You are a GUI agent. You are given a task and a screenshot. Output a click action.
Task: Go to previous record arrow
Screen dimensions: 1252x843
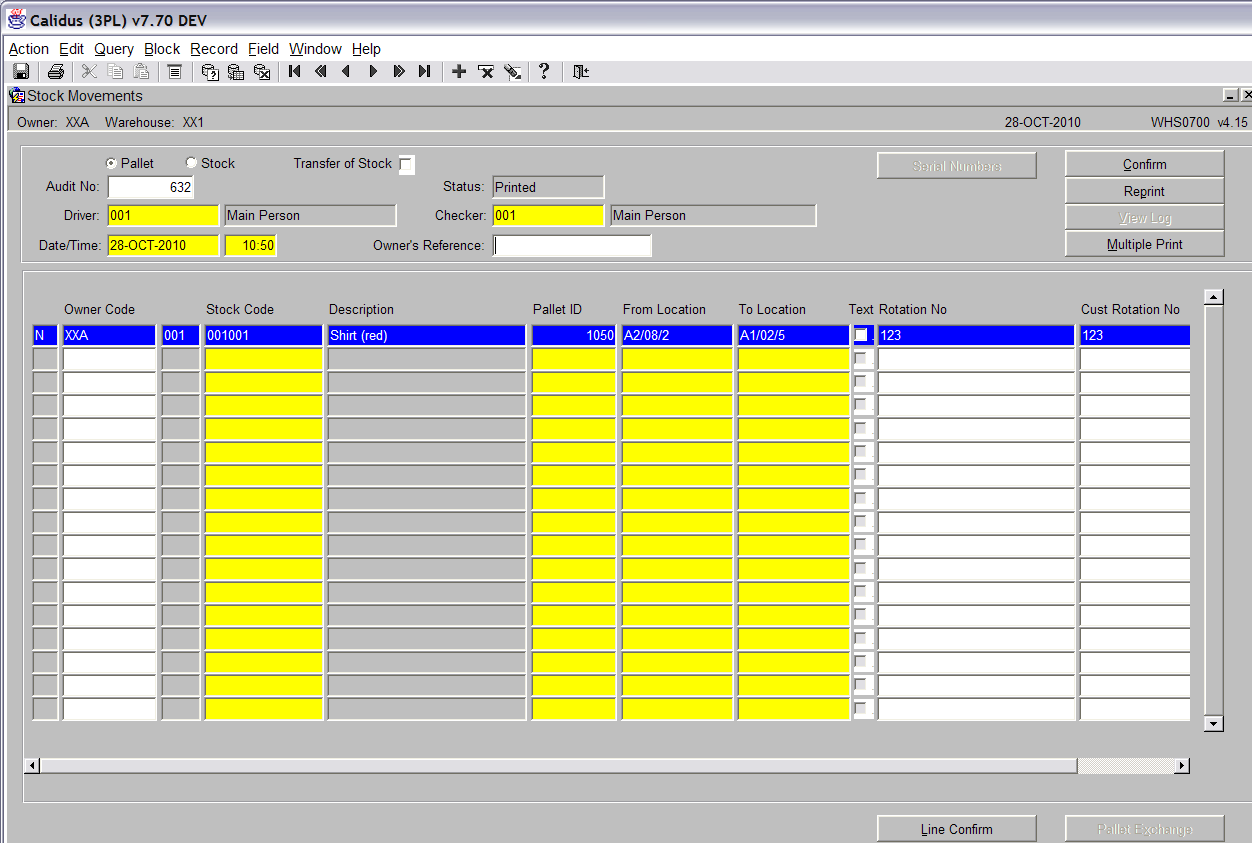[347, 71]
